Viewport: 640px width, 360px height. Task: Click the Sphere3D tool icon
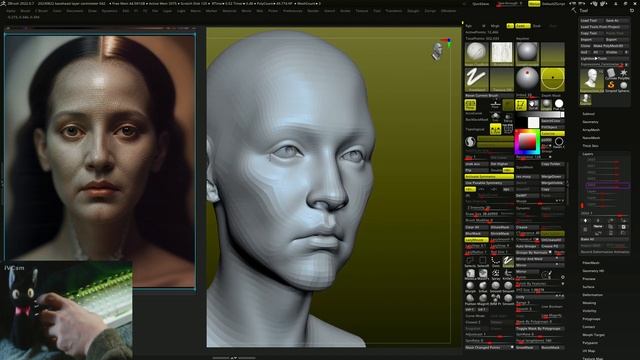[624, 86]
